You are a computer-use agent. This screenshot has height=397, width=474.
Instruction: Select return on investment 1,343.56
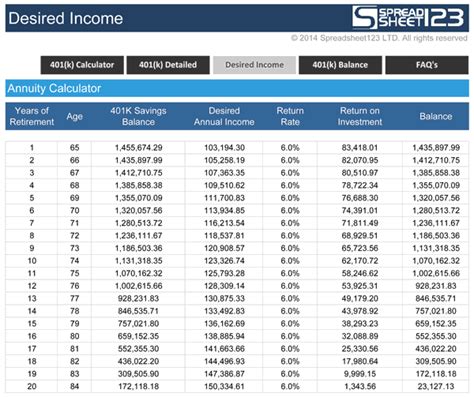click(x=360, y=386)
